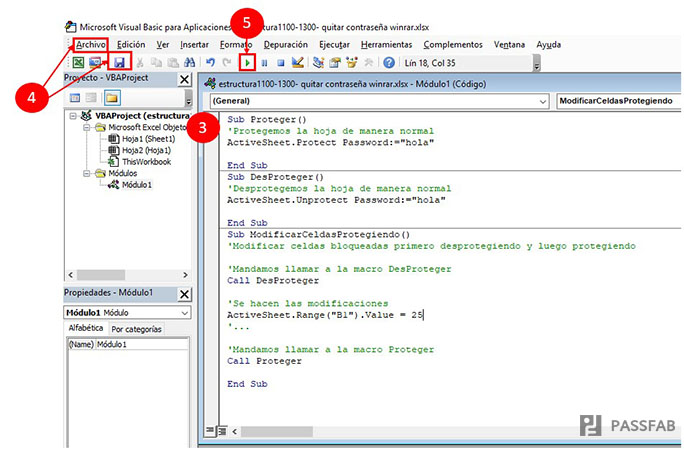Screen dimensions: 684x450
Task: Open the Formato menu
Action: click(236, 44)
